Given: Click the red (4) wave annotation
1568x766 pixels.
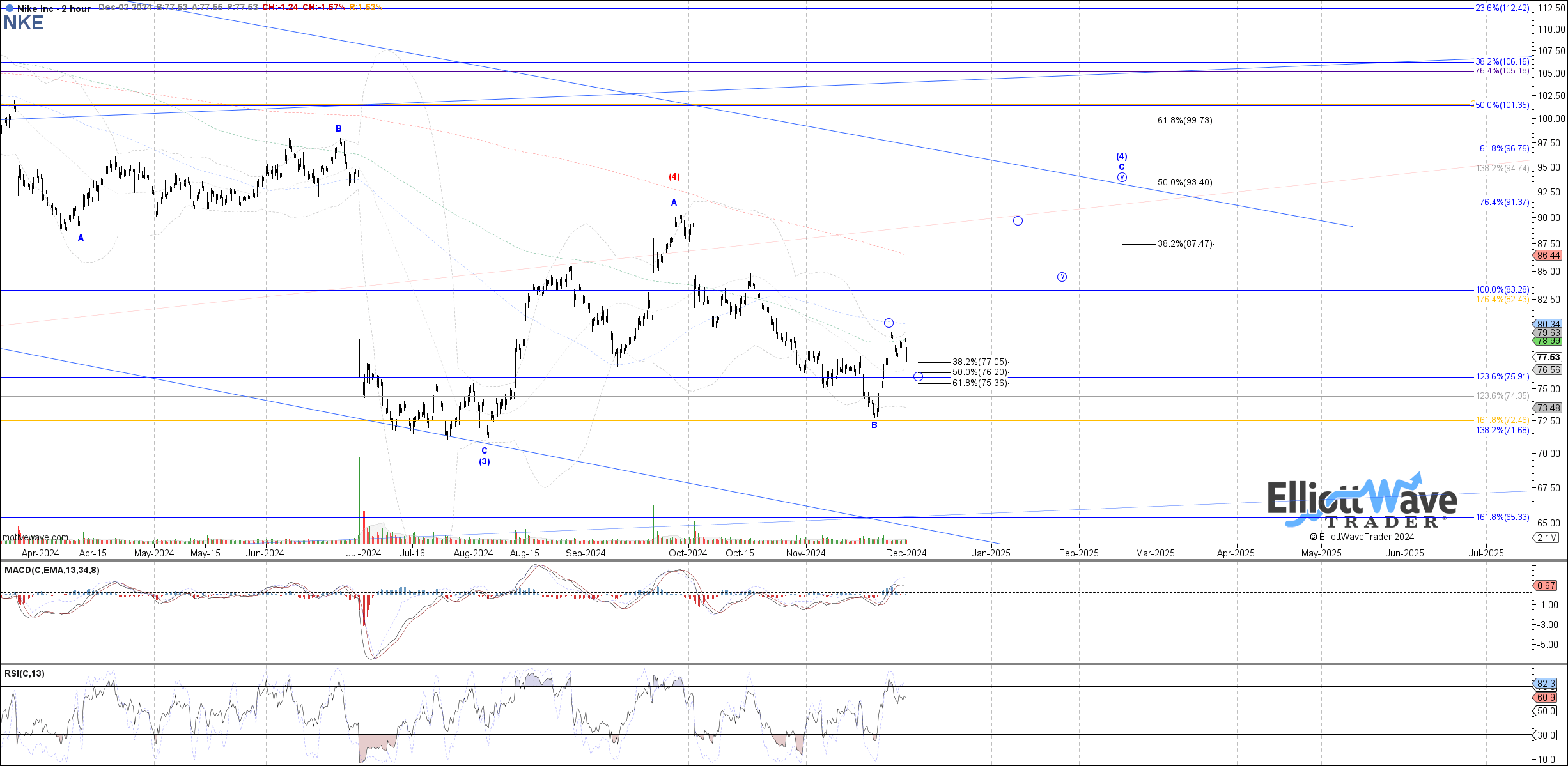Looking at the screenshot, I should point(674,176).
